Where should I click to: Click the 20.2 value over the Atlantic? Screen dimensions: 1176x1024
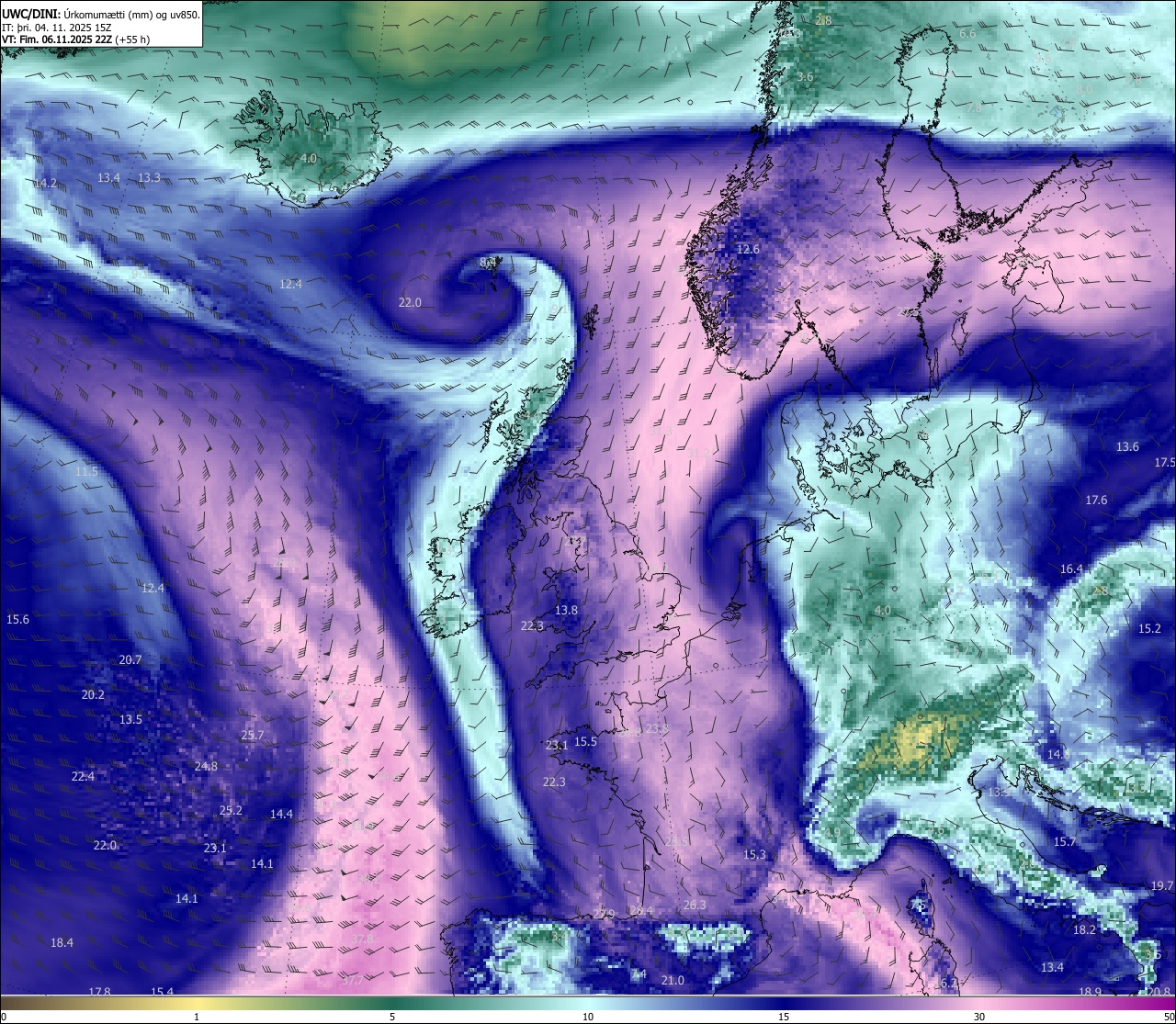click(93, 695)
